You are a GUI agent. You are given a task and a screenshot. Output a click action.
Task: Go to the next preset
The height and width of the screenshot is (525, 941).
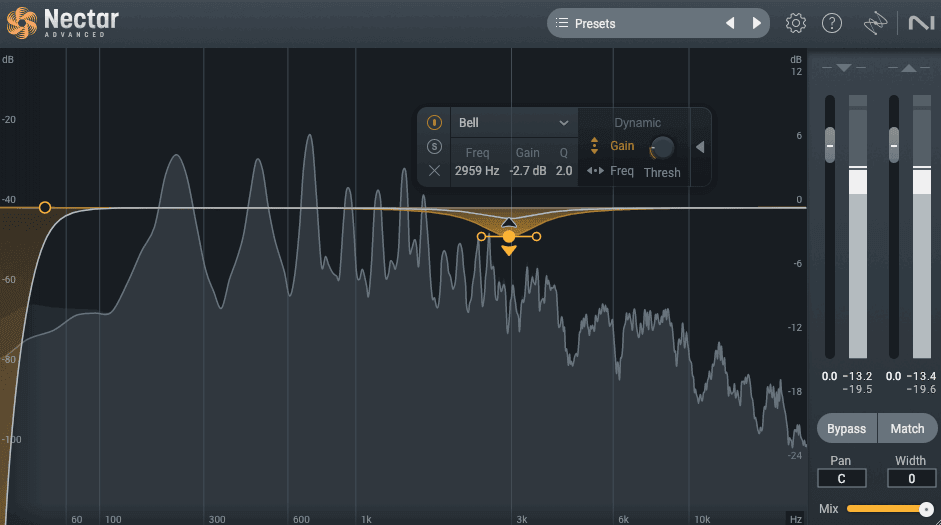757,23
